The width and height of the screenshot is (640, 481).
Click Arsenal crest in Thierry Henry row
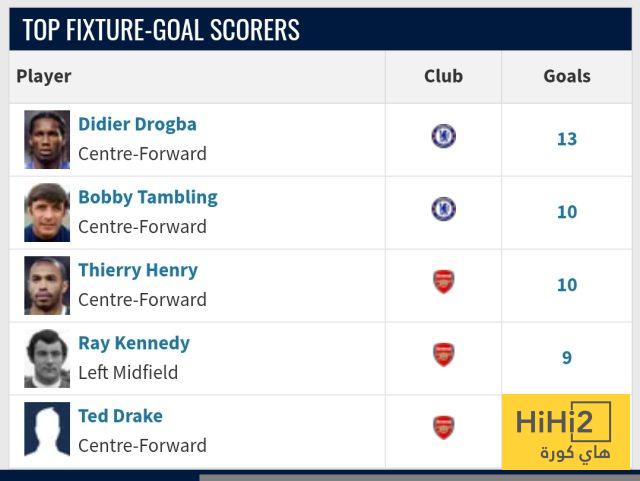click(443, 282)
